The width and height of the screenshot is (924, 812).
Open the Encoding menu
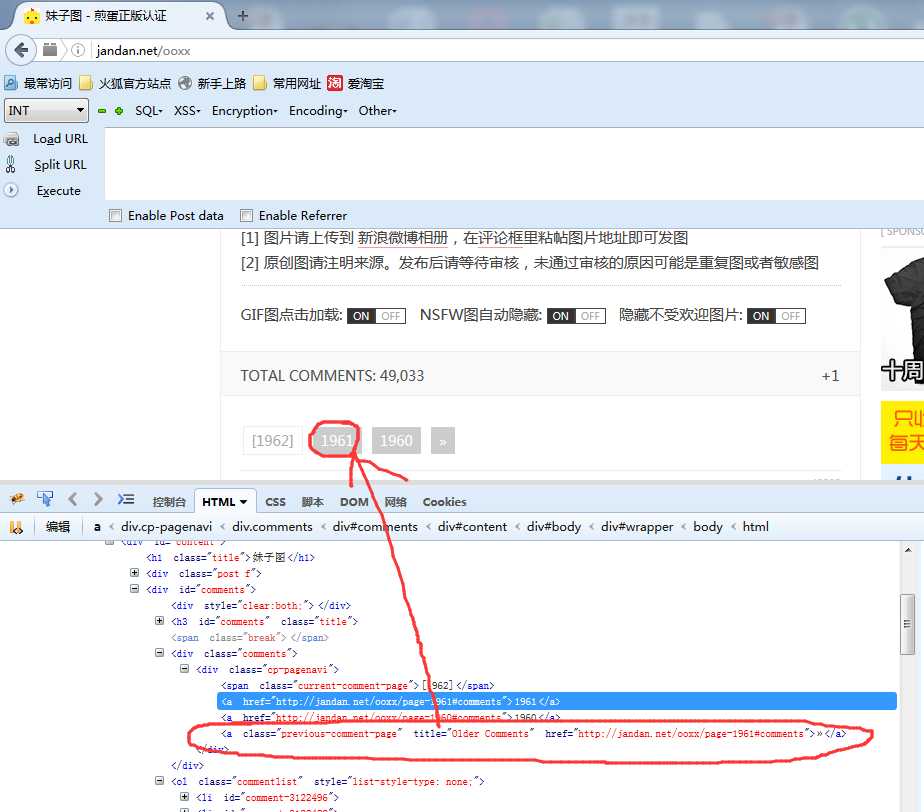318,111
